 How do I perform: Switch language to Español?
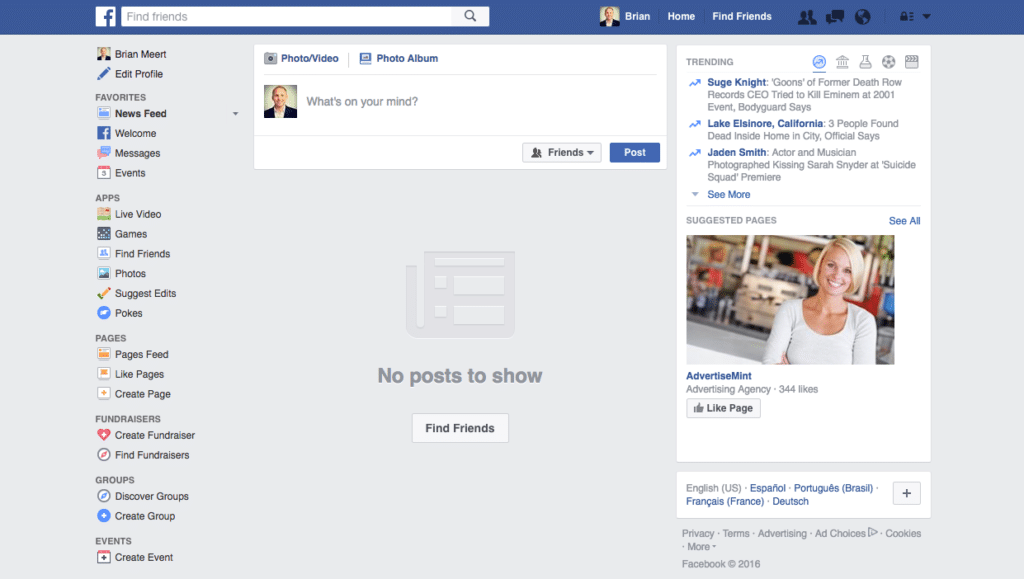pyautogui.click(x=767, y=488)
